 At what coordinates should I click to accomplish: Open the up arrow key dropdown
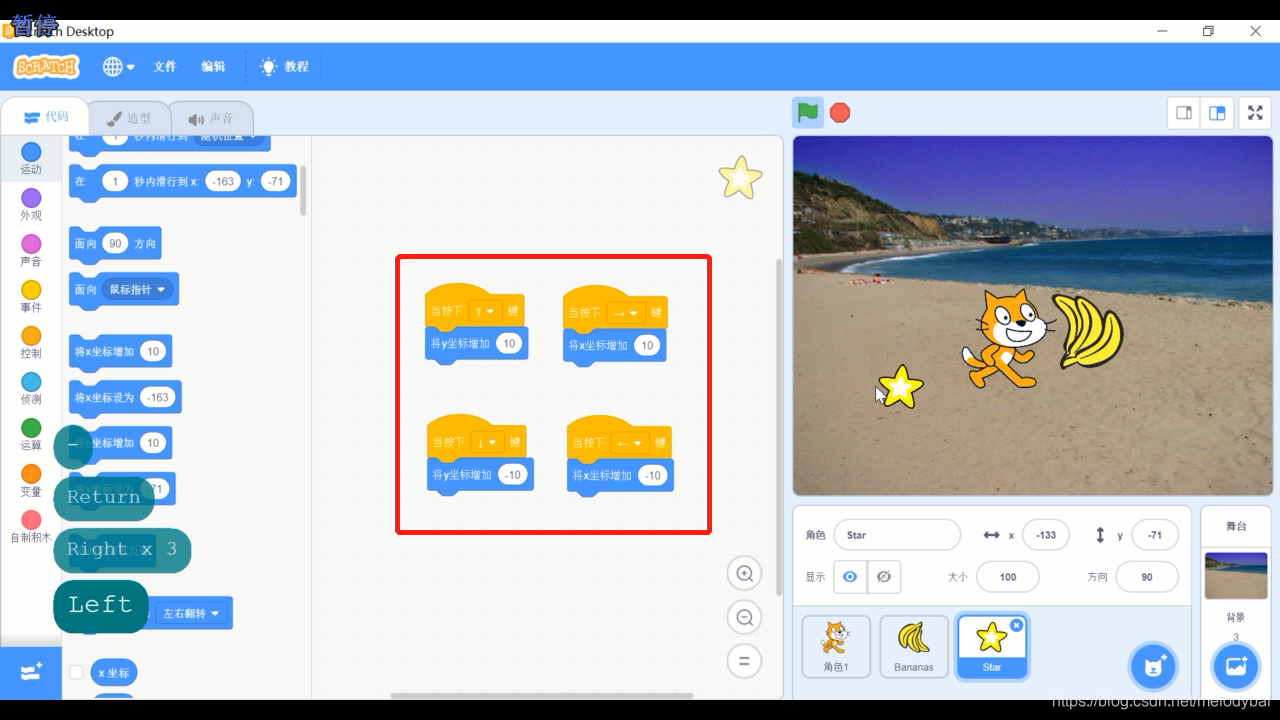coord(485,311)
